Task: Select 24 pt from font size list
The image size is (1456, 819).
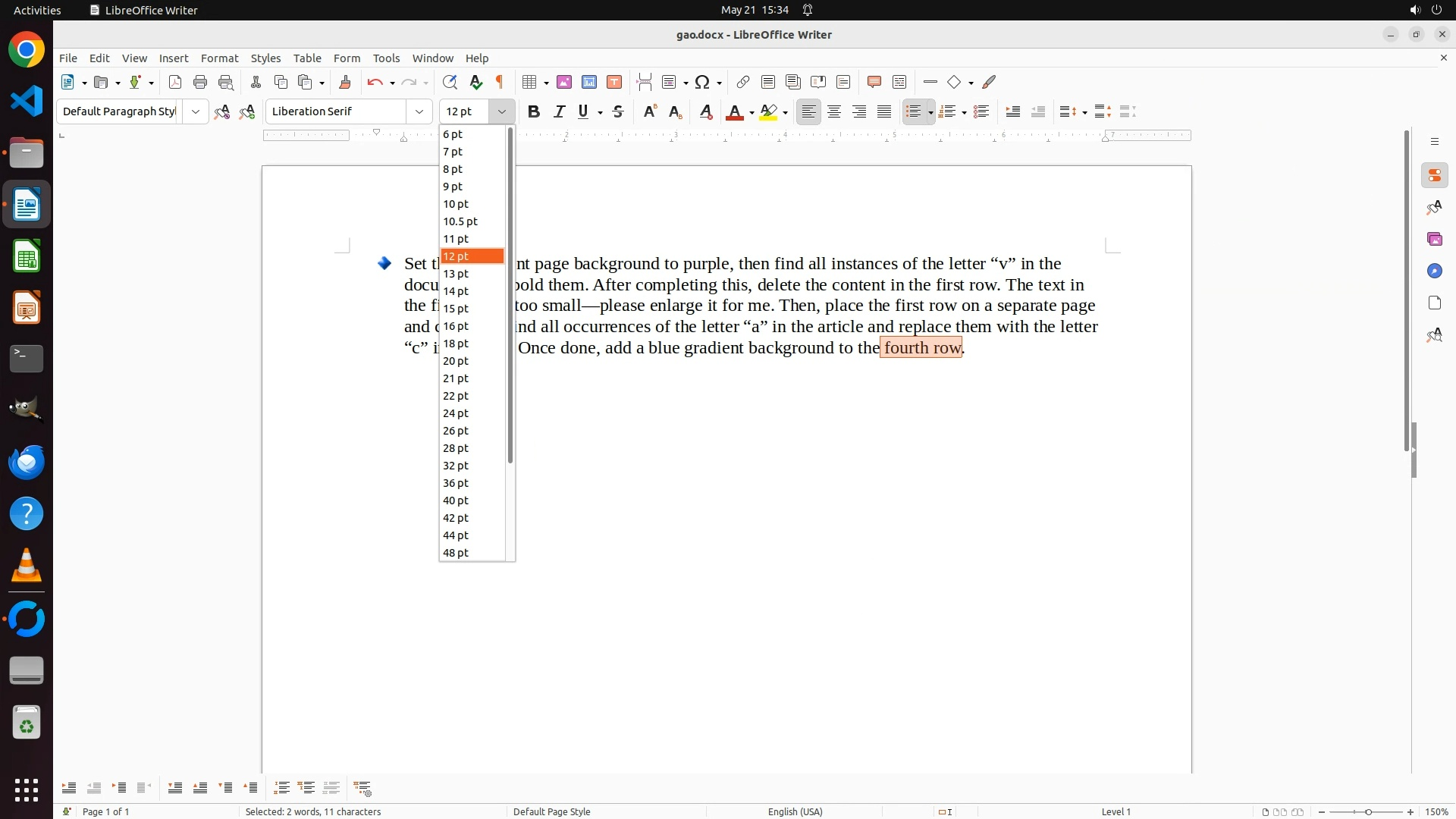Action: point(456,413)
